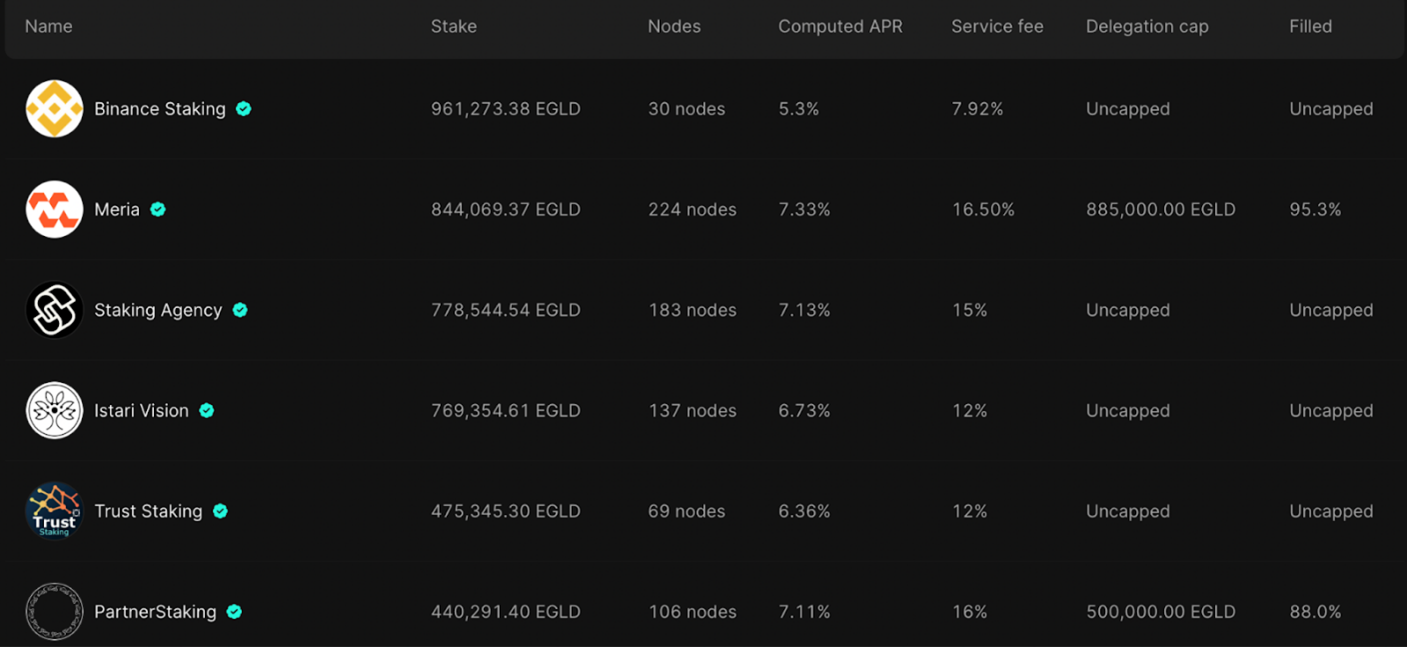Click the PartnerStaking circular logo

pyautogui.click(x=54, y=612)
